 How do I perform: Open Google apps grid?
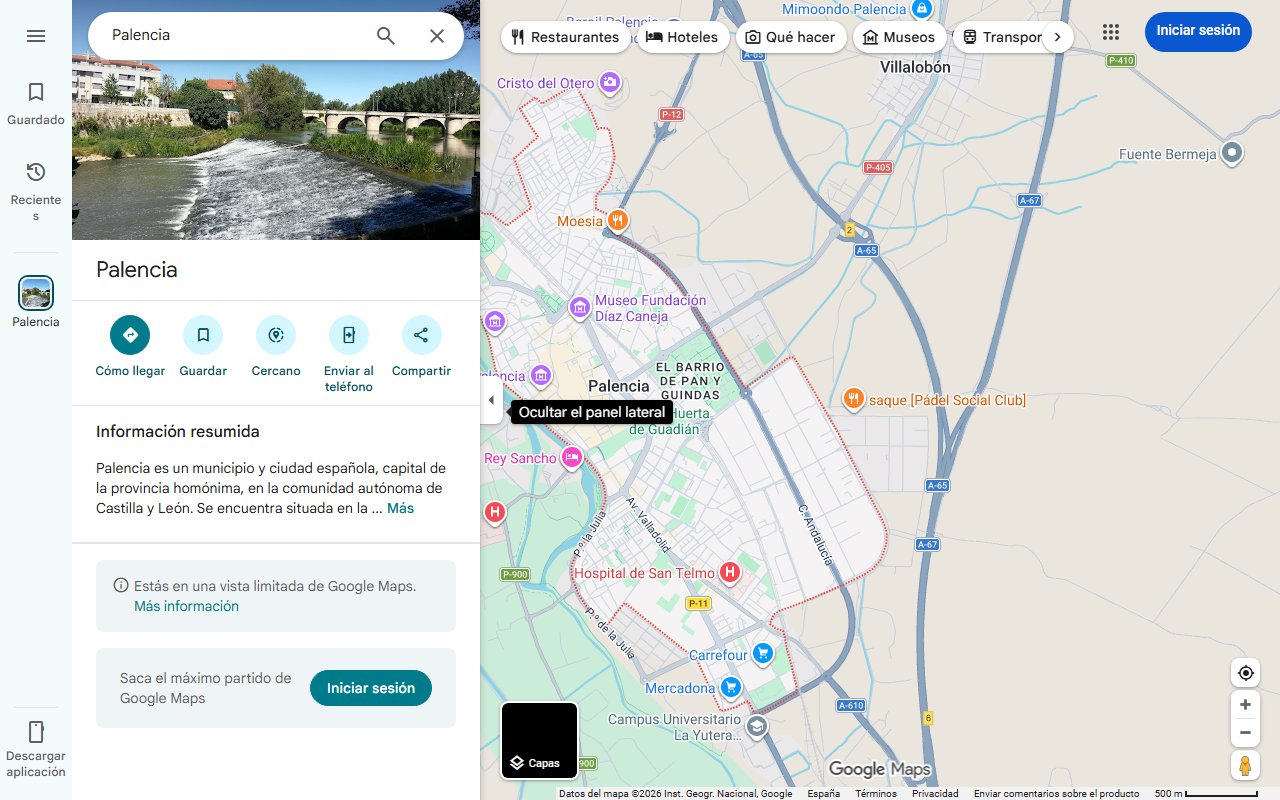coord(1111,32)
